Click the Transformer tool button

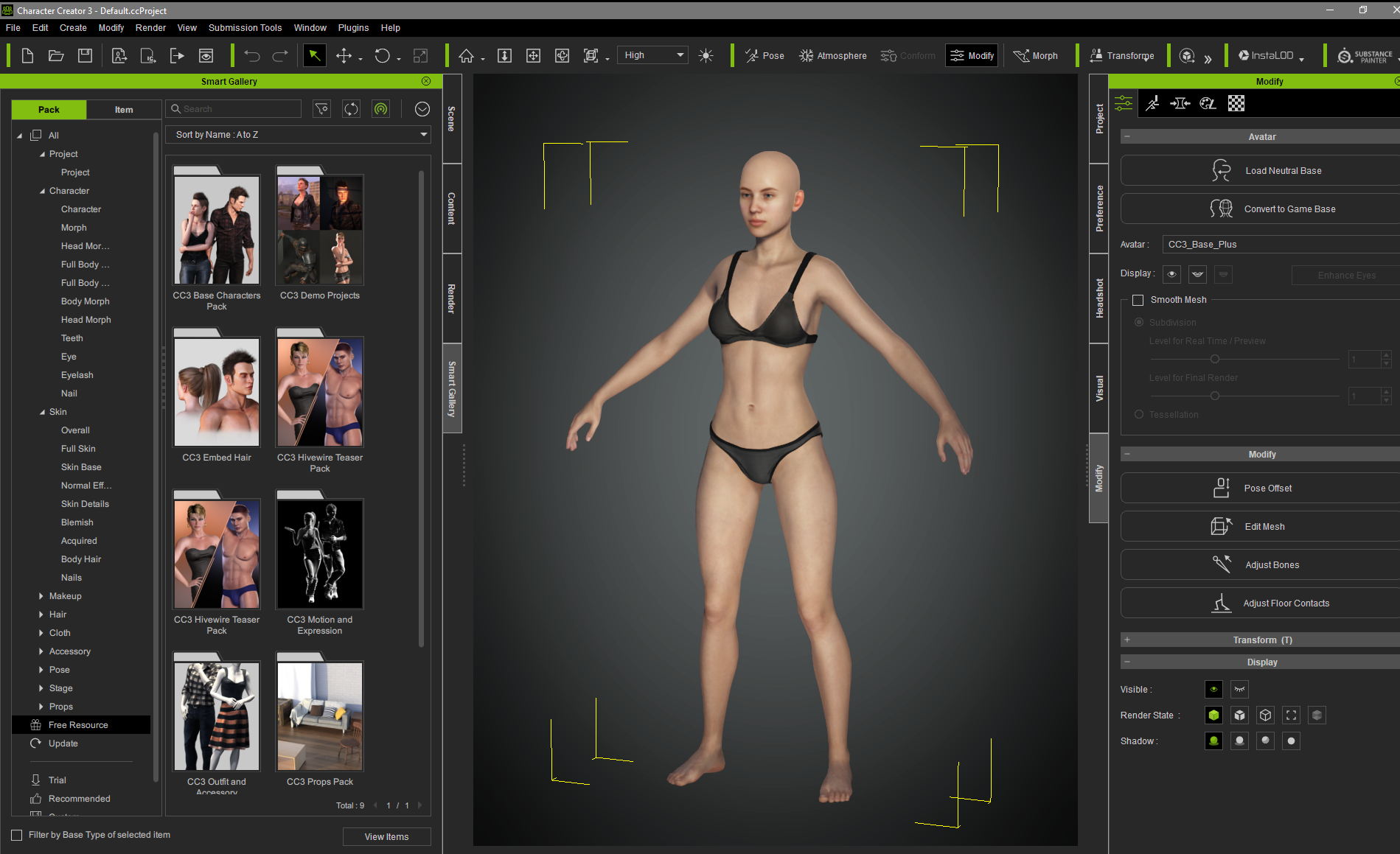tap(1122, 56)
